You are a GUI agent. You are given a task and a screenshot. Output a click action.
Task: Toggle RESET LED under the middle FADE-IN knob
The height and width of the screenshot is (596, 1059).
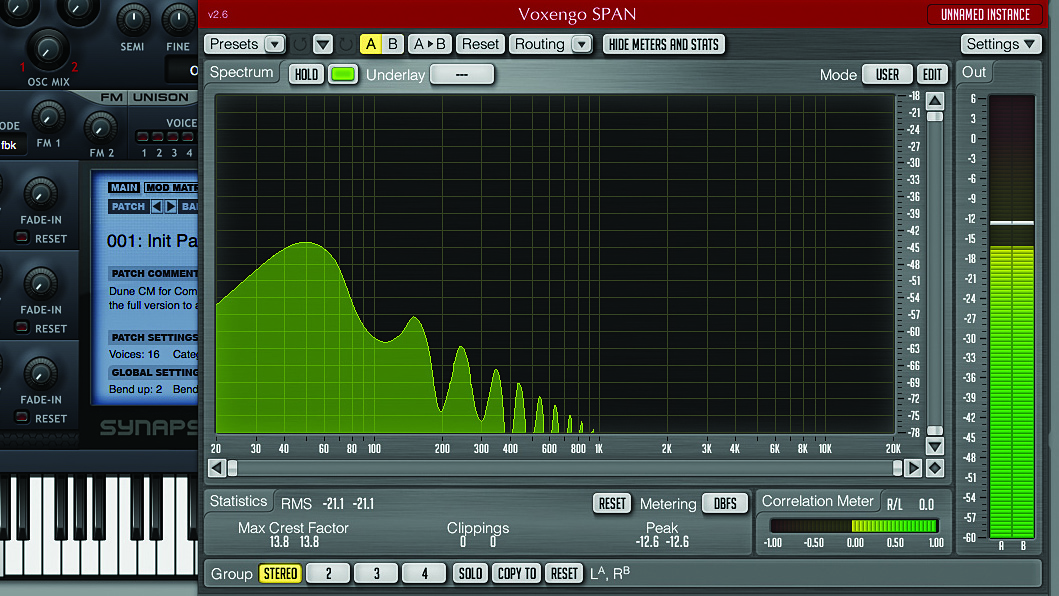coord(22,328)
